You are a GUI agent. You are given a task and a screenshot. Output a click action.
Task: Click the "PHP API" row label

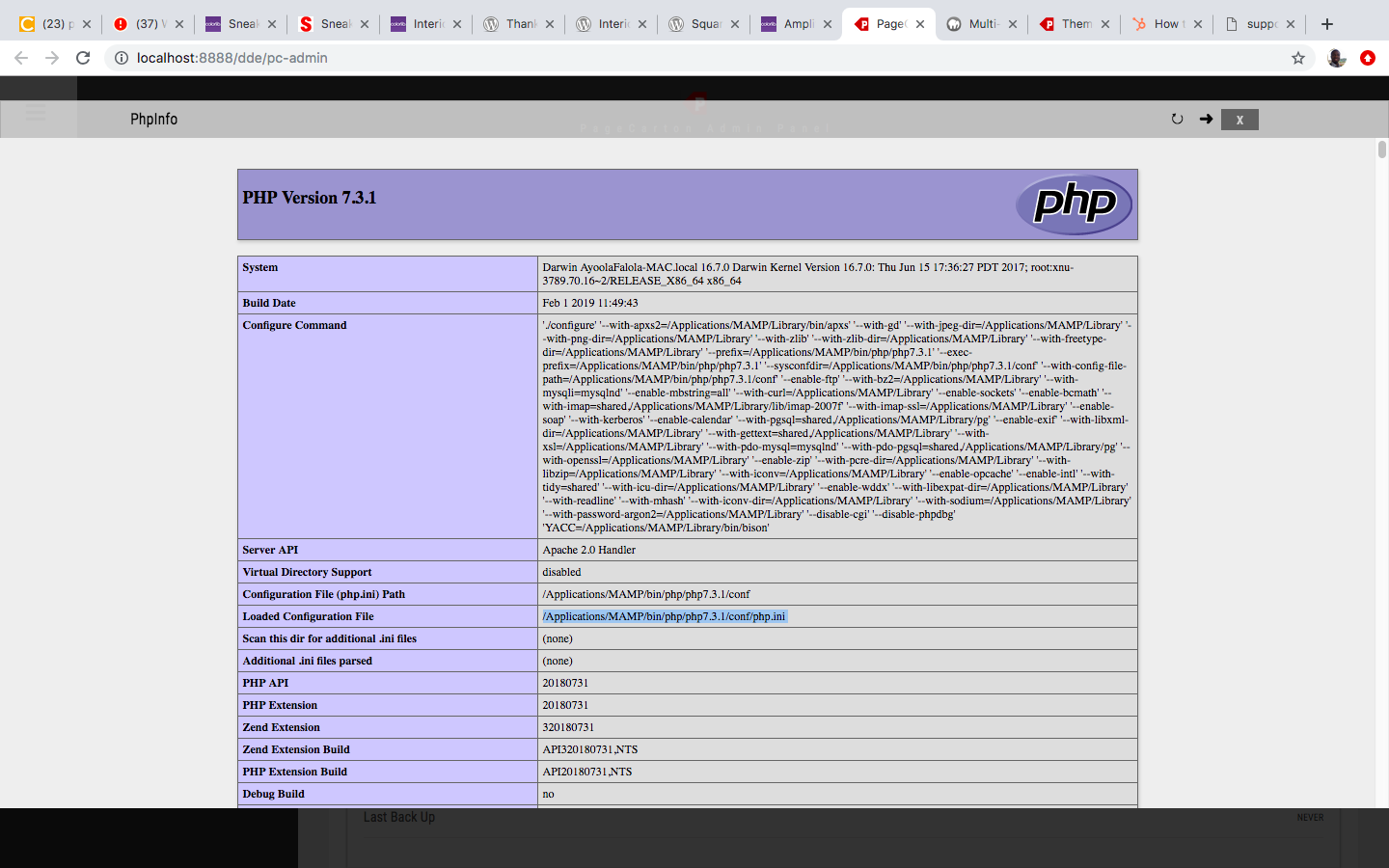click(x=265, y=683)
